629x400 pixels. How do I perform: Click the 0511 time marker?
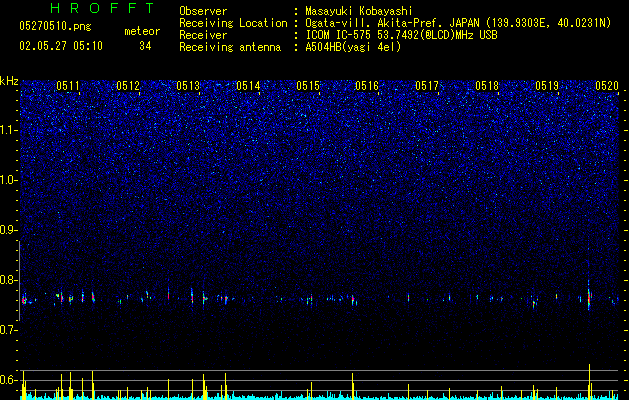(68, 86)
